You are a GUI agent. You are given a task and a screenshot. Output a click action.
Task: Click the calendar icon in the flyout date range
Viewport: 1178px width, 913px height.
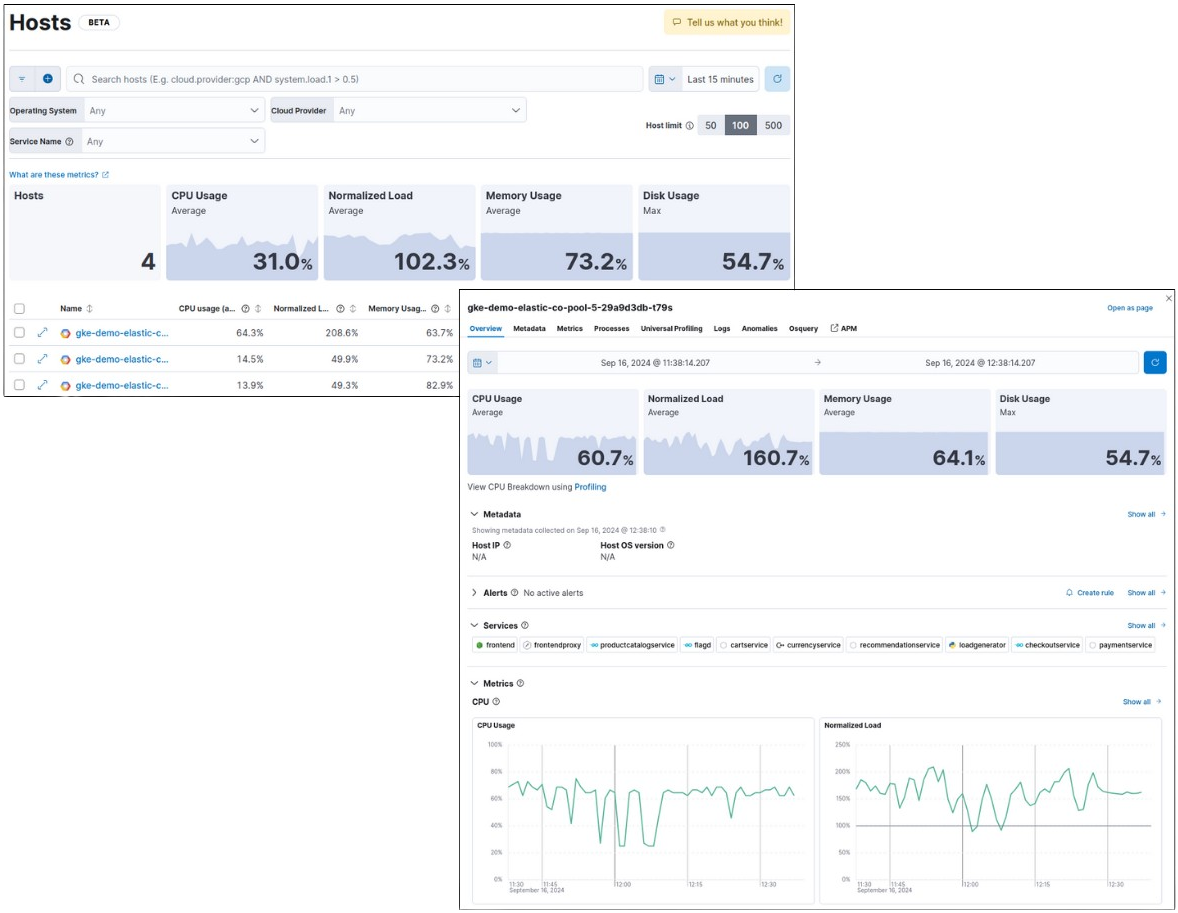(482, 362)
